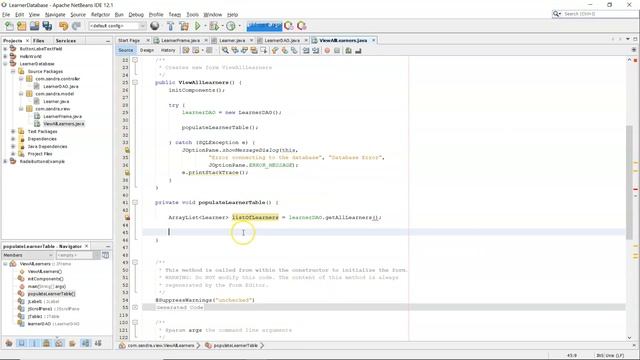Expand the HelloWorld project node
Screen dimensions: 640x360
click(x=5, y=56)
